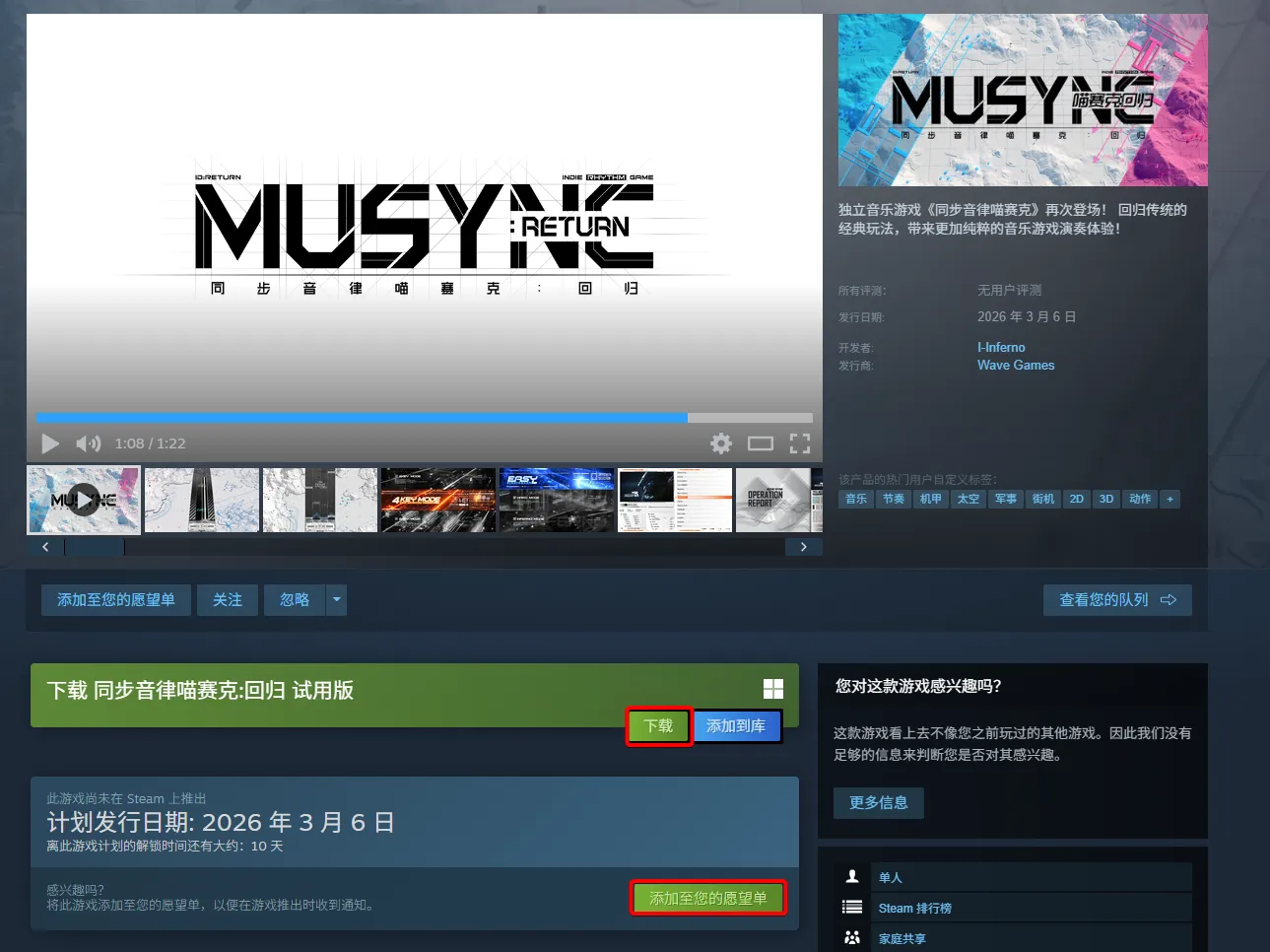Seek on the video progress bar
This screenshot has height=952, width=1270.
click(425, 418)
